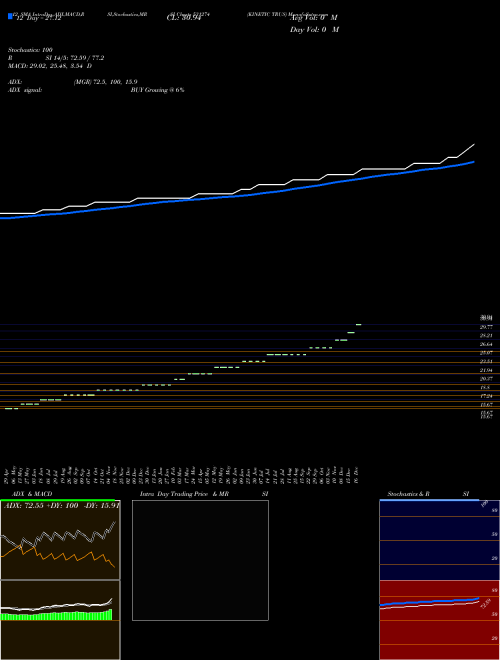Click the 'Intra Day Trading Price & MR' title
This screenshot has width=500, height=660.
(x=184, y=494)
